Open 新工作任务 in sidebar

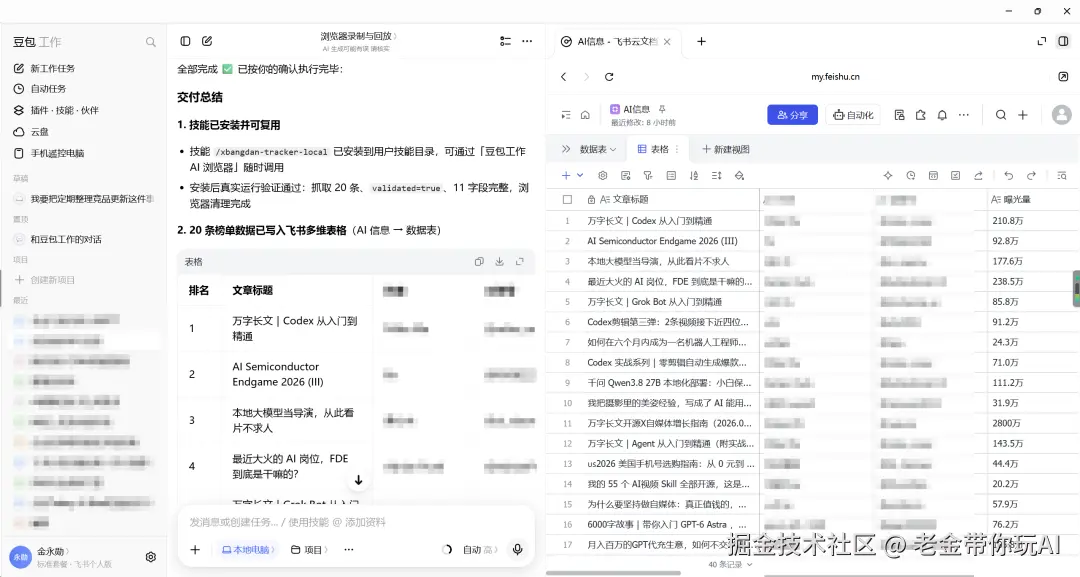(x=52, y=68)
